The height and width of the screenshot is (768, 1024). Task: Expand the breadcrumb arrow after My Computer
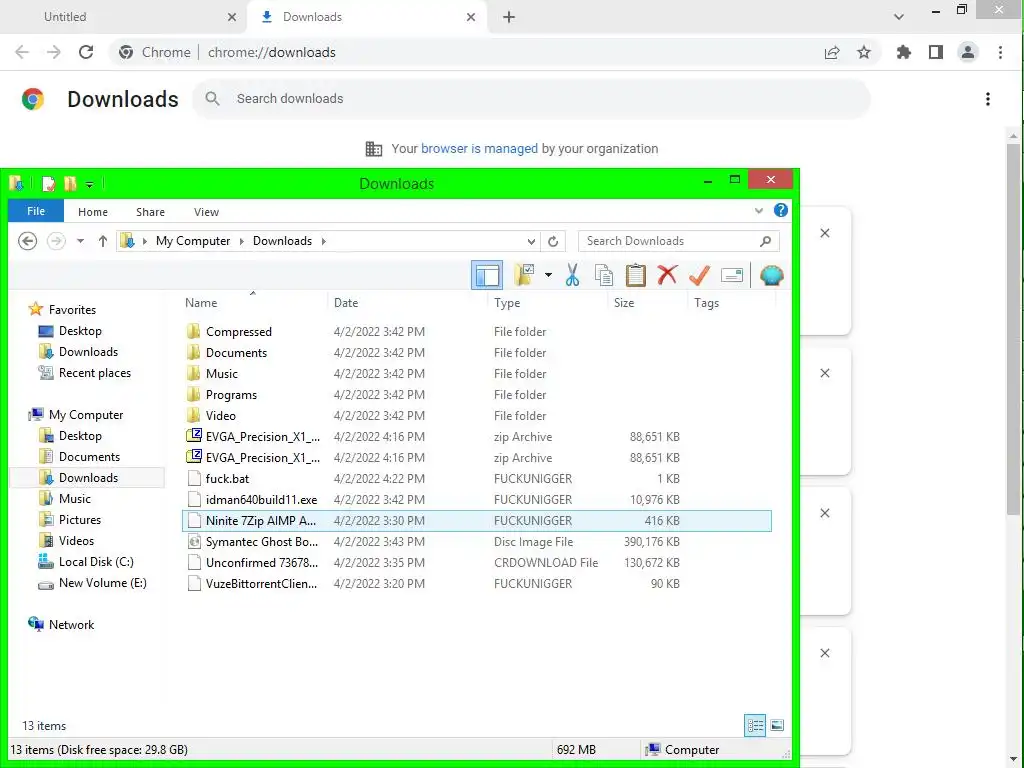click(x=242, y=241)
